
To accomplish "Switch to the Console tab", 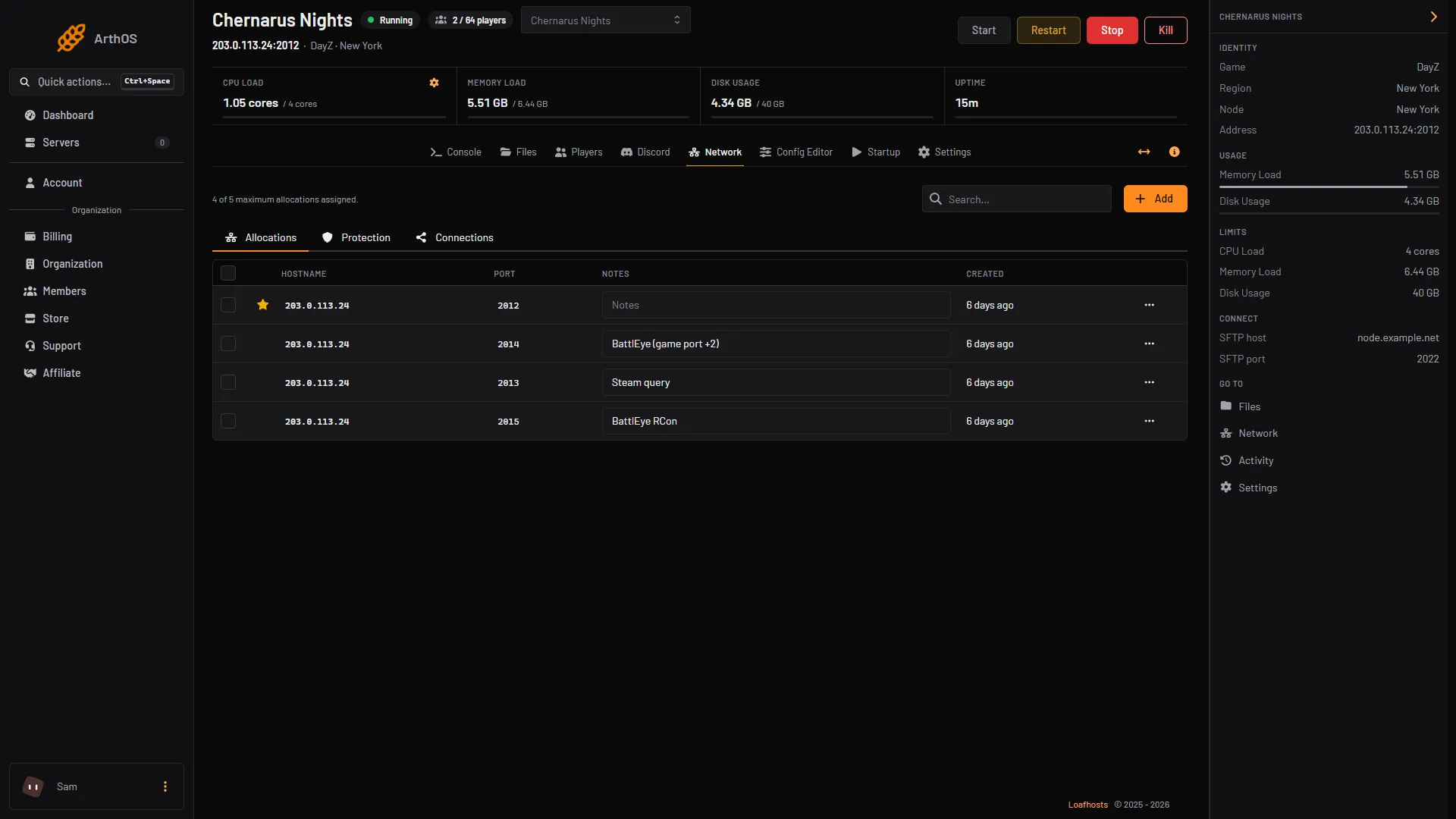I will click(456, 152).
